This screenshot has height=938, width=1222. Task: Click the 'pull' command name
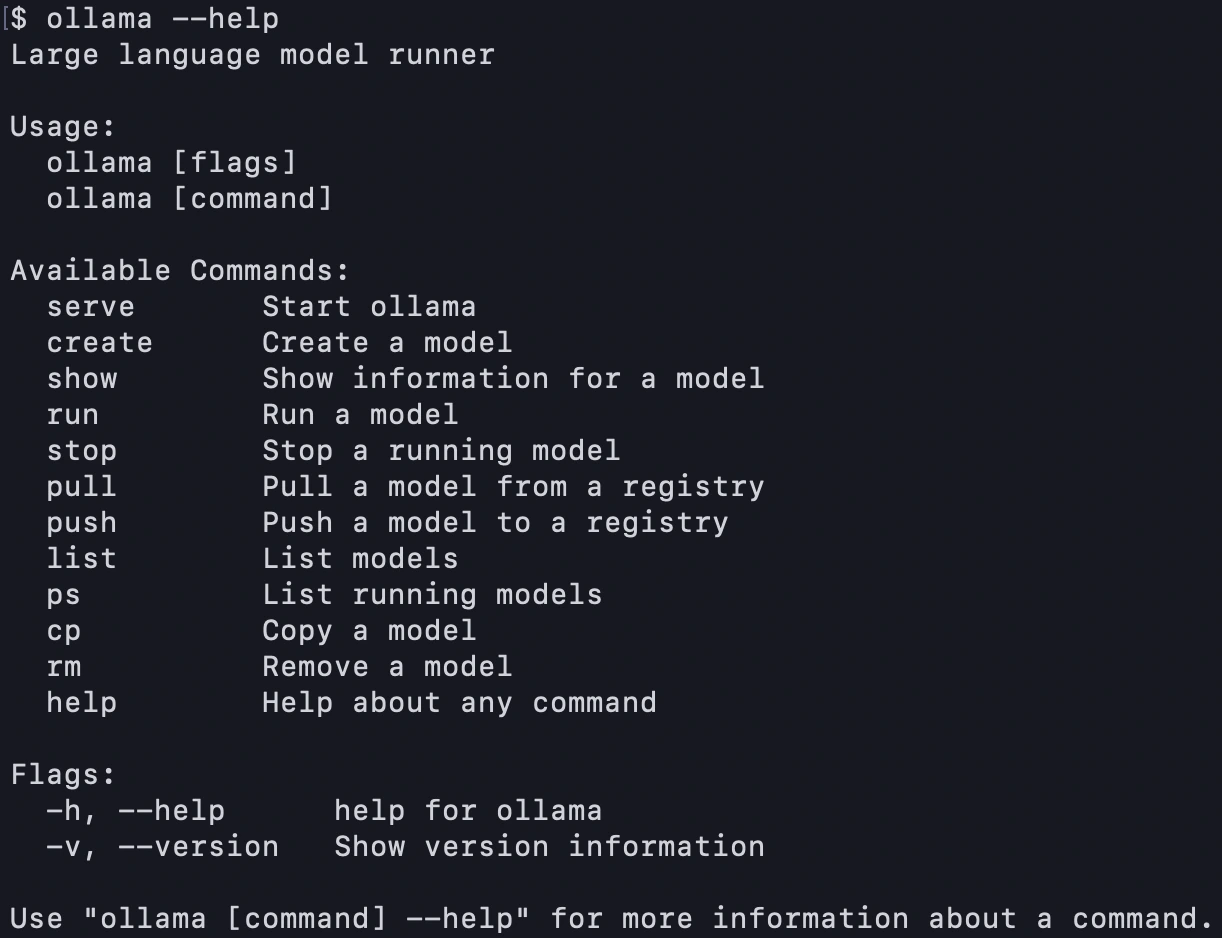click(x=81, y=487)
